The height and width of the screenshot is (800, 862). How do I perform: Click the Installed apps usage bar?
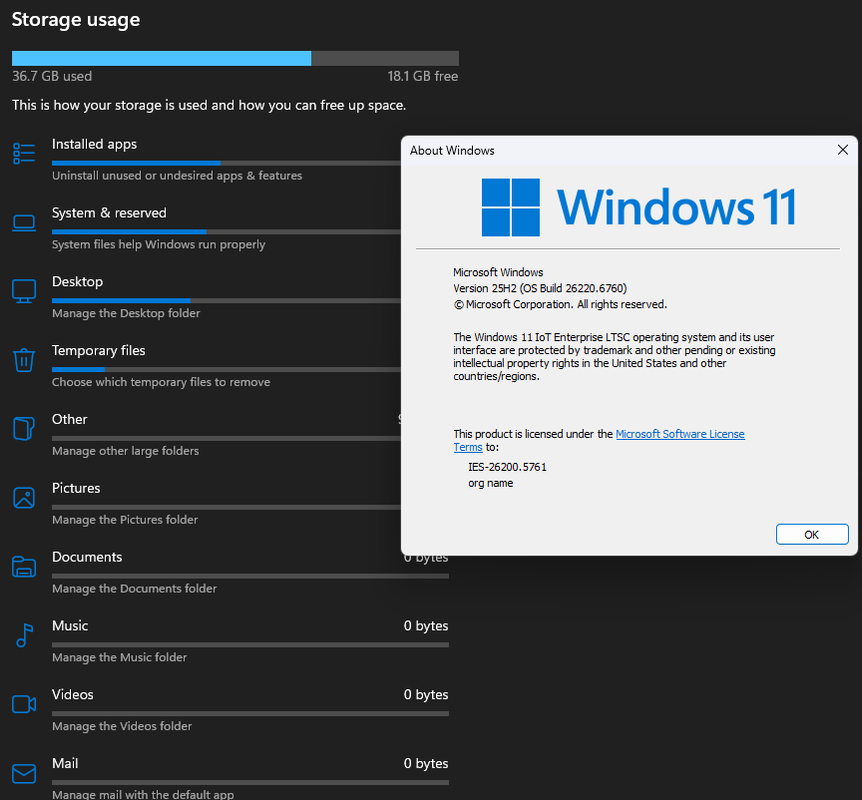226,163
